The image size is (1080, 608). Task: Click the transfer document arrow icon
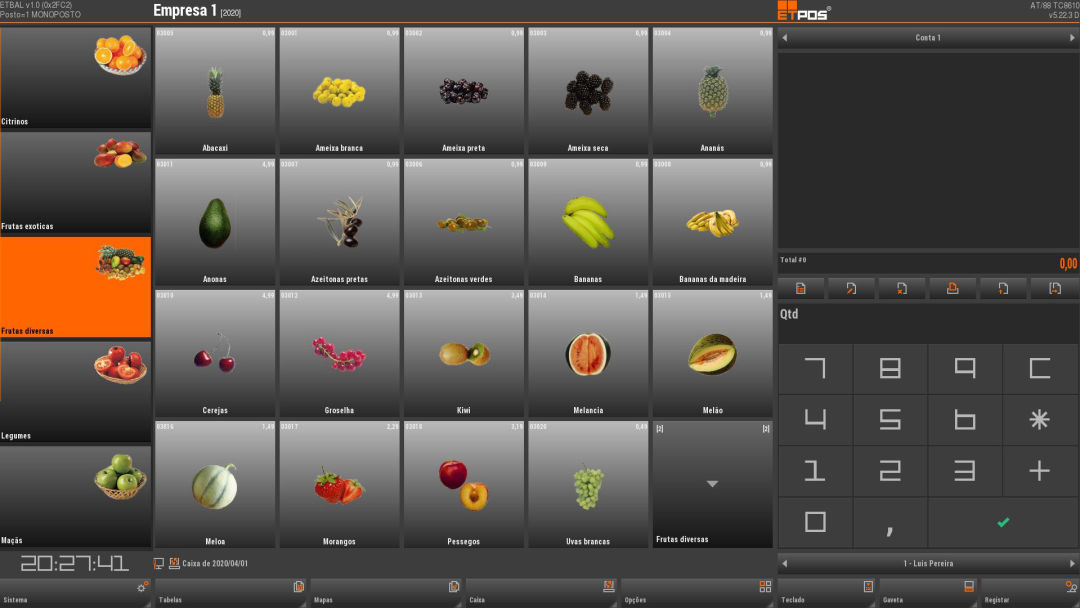click(1055, 289)
